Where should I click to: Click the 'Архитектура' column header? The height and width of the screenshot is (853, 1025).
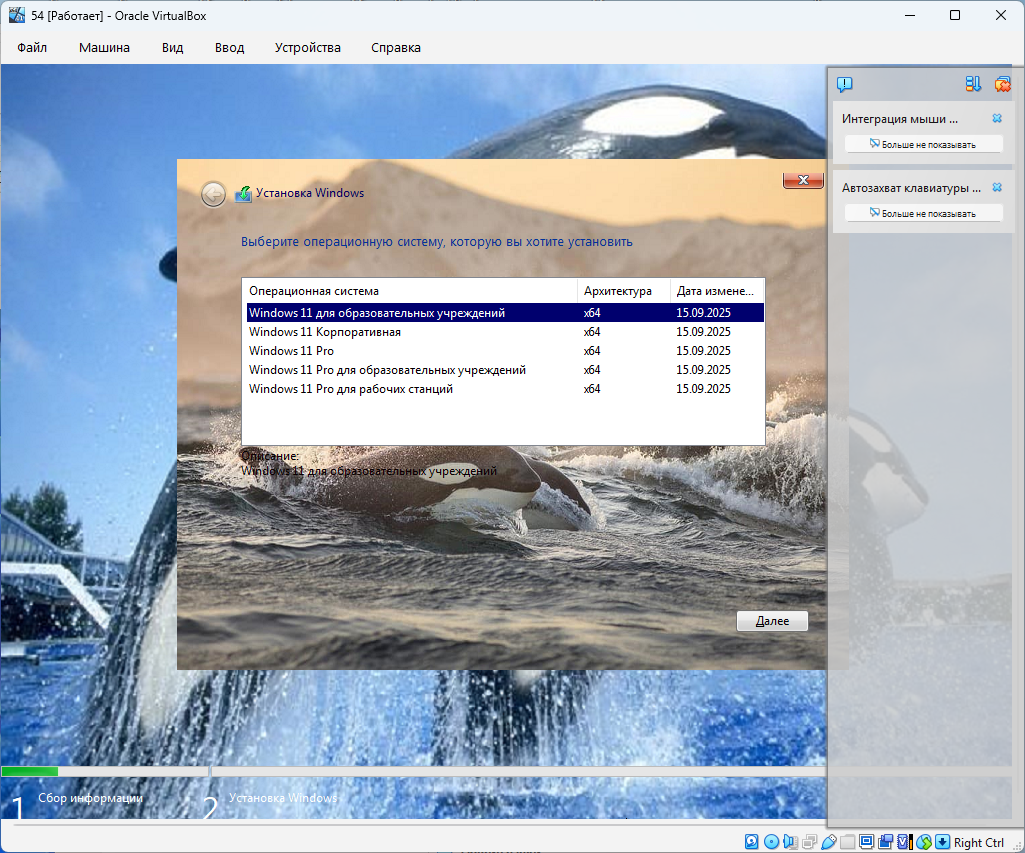pos(617,291)
